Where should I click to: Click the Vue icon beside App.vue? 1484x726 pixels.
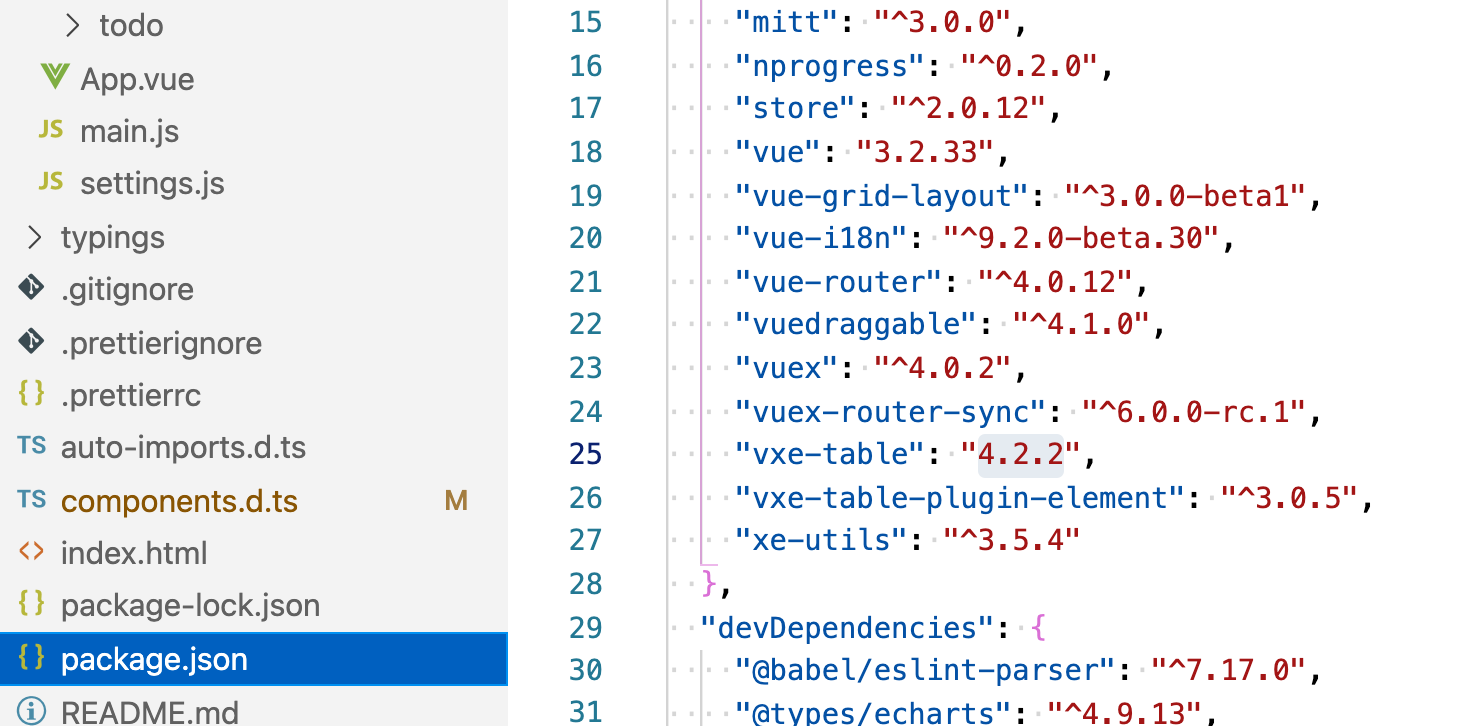(x=55, y=79)
